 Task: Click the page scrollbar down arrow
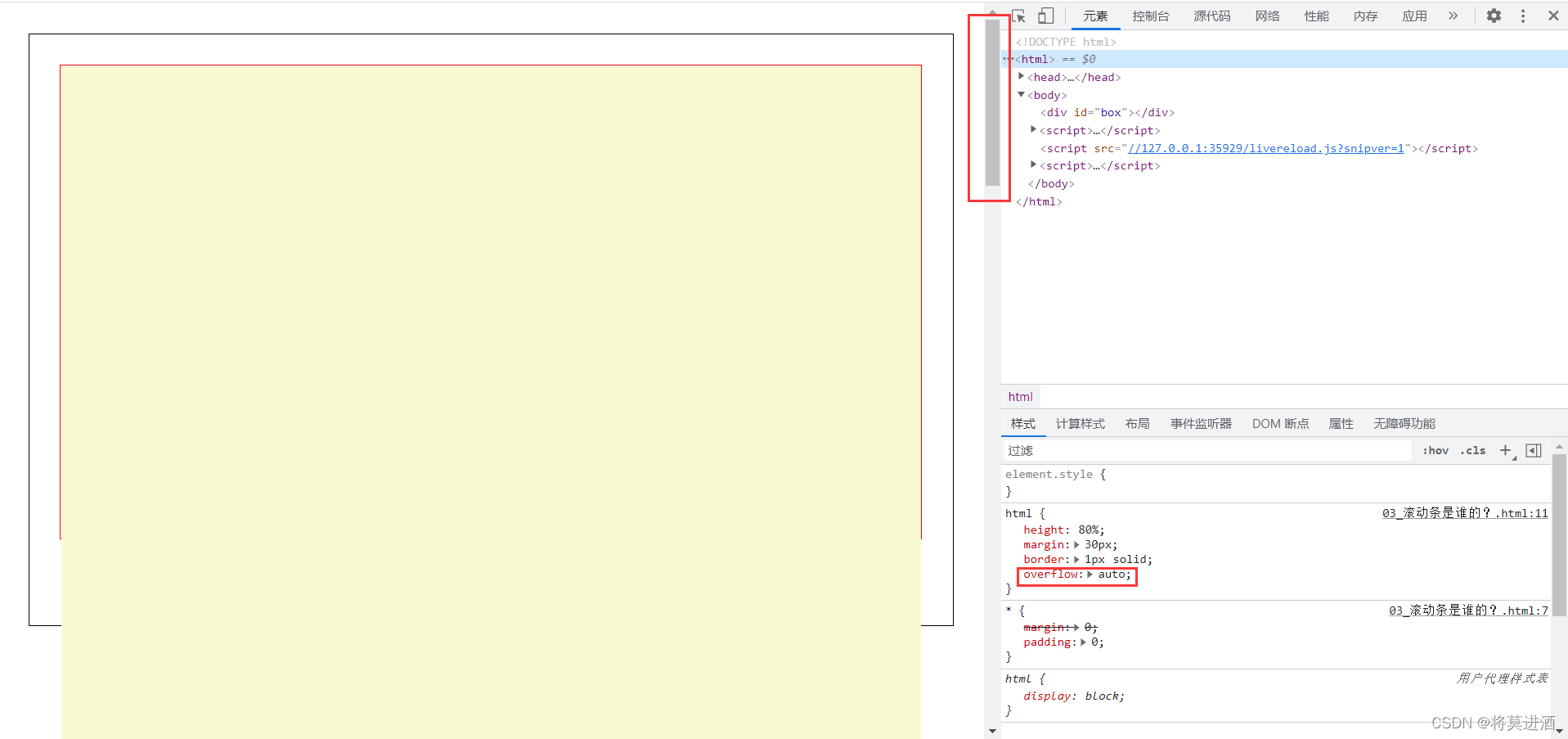992,731
